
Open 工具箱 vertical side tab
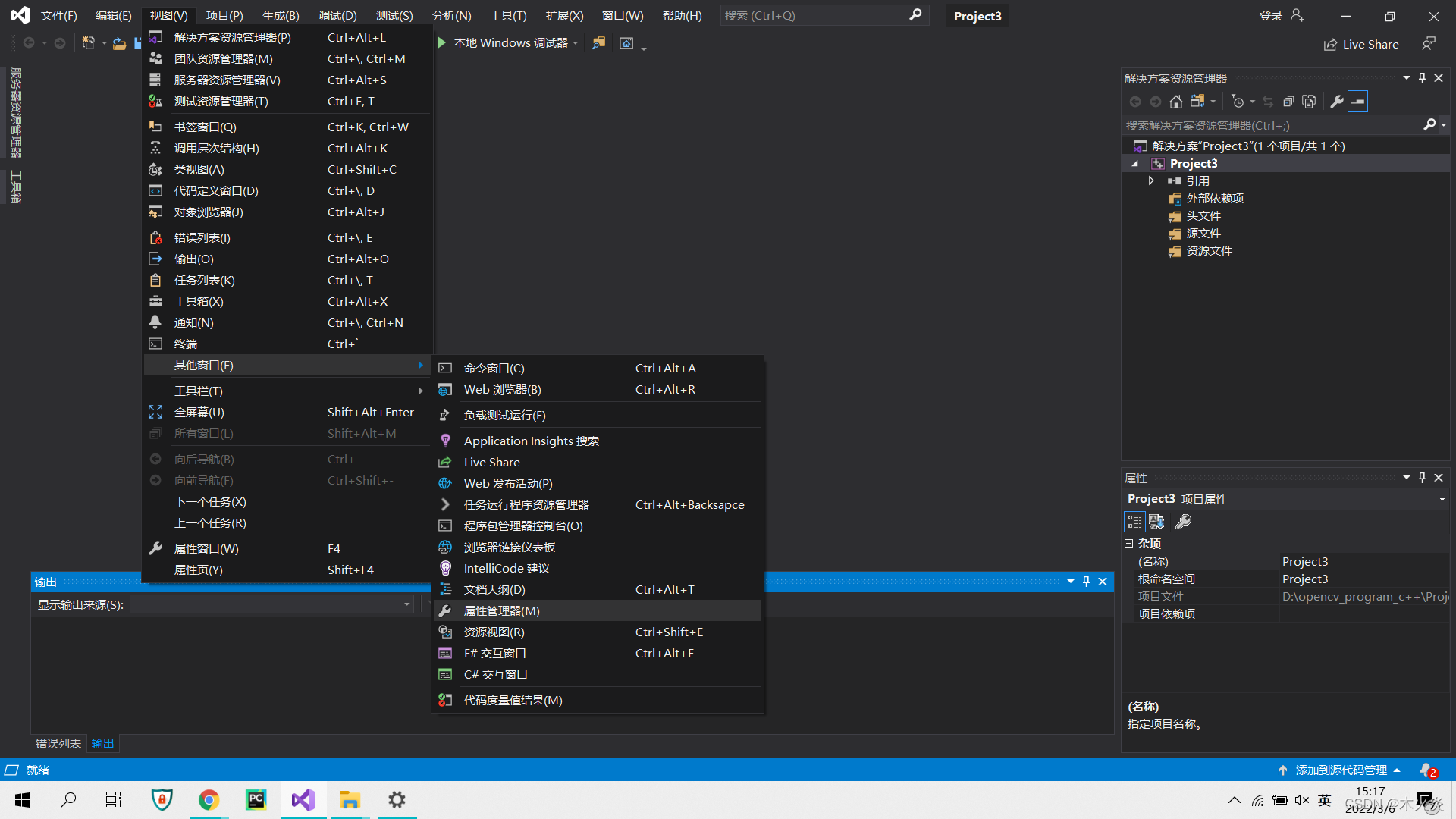[x=16, y=187]
